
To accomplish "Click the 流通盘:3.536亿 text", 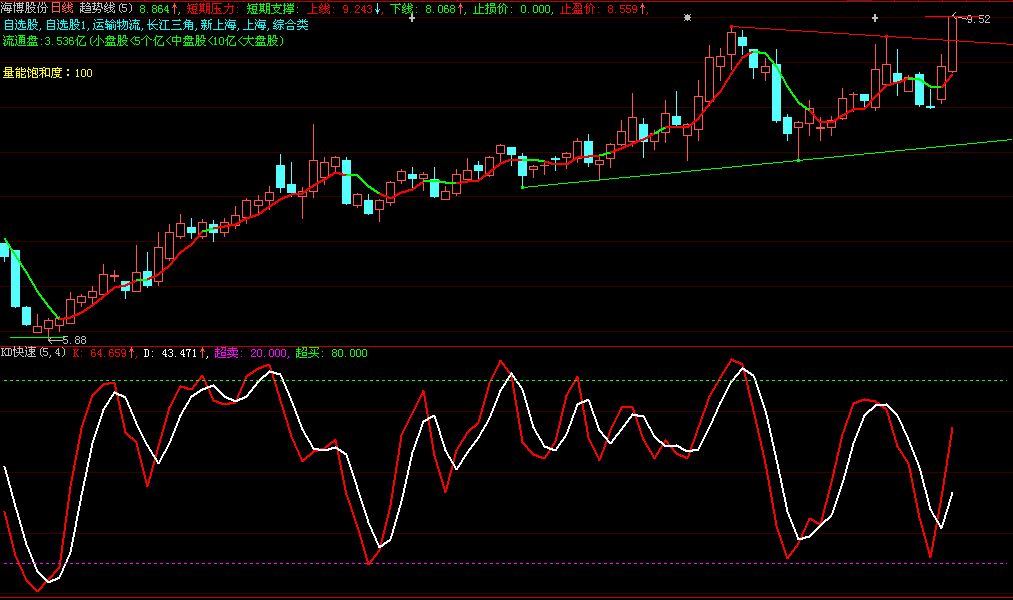I will (45, 41).
